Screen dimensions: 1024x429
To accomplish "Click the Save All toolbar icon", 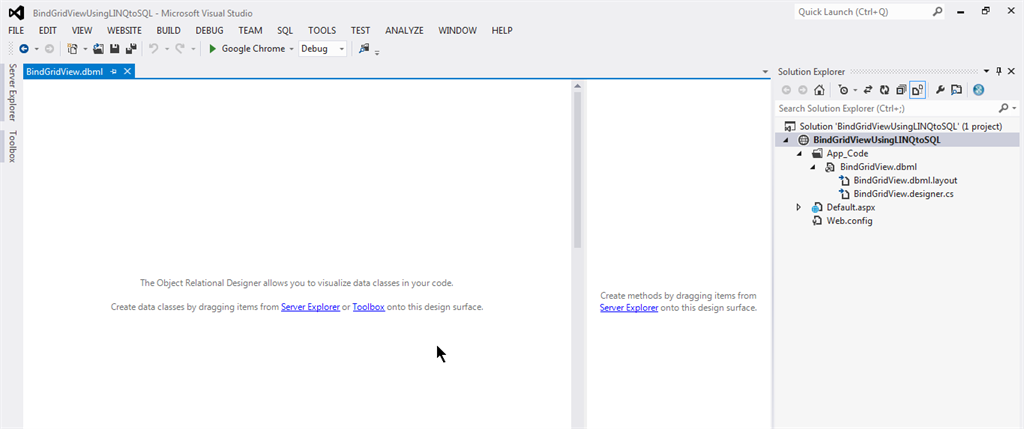I will point(131,48).
